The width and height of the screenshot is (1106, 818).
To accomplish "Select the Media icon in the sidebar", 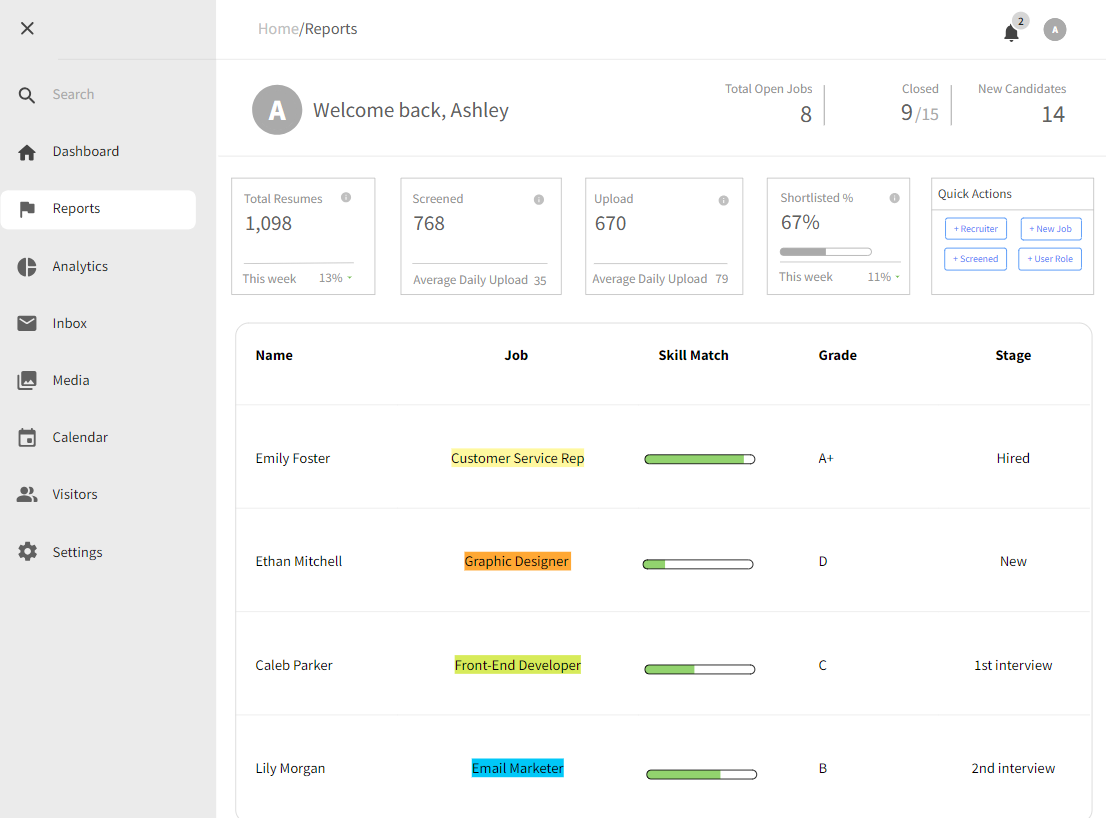I will [x=27, y=380].
